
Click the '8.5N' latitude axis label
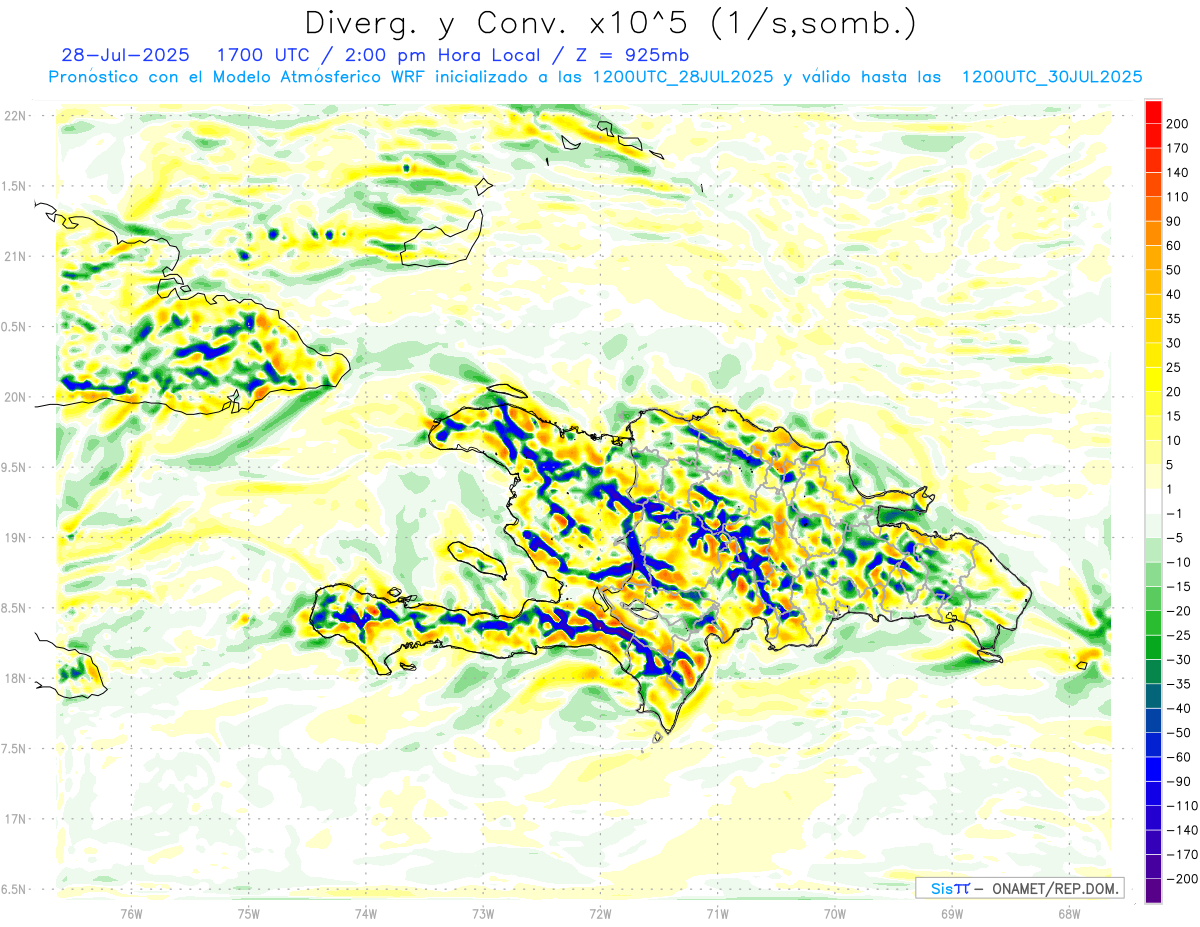click(x=15, y=608)
